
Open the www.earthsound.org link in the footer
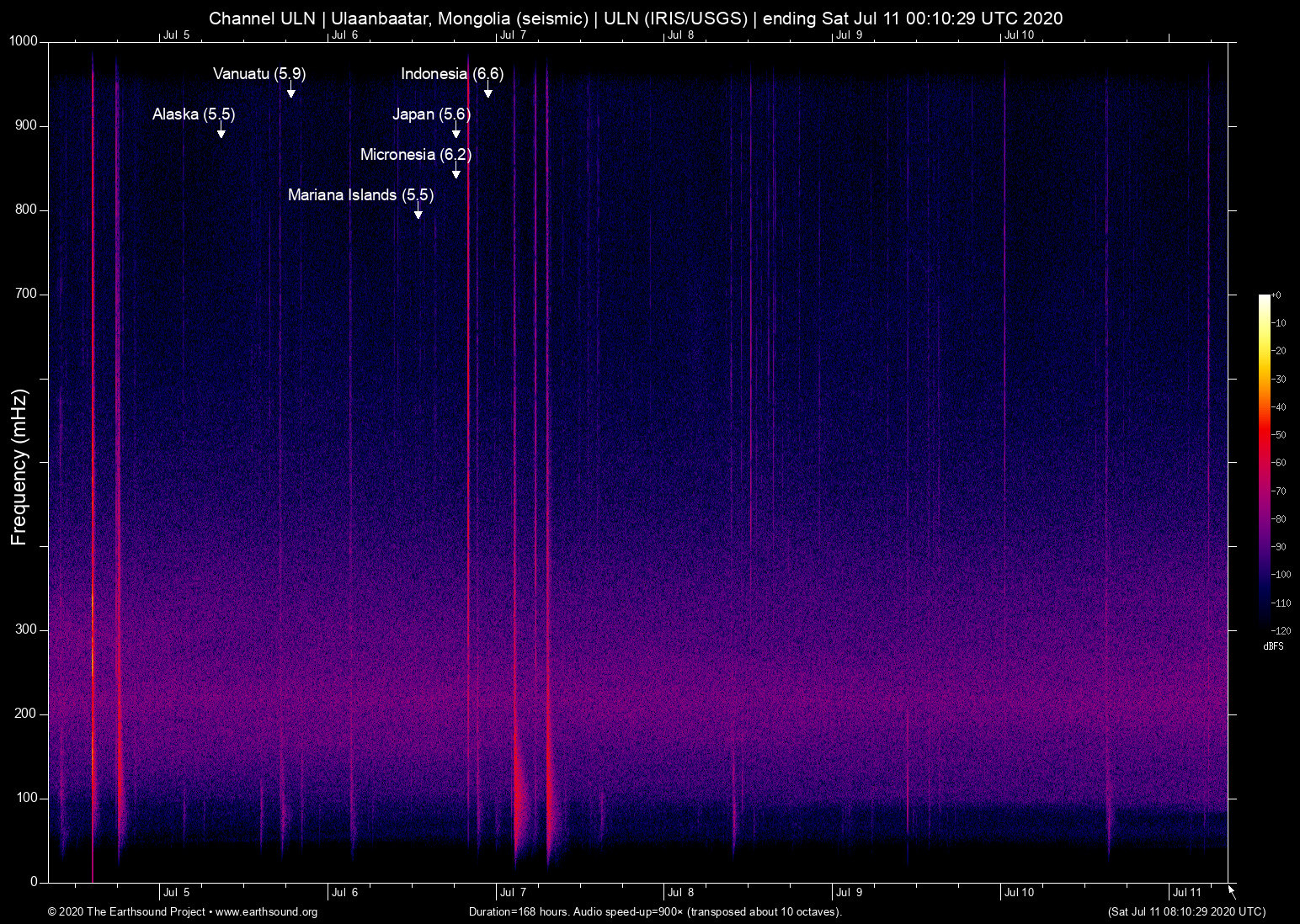(x=266, y=912)
